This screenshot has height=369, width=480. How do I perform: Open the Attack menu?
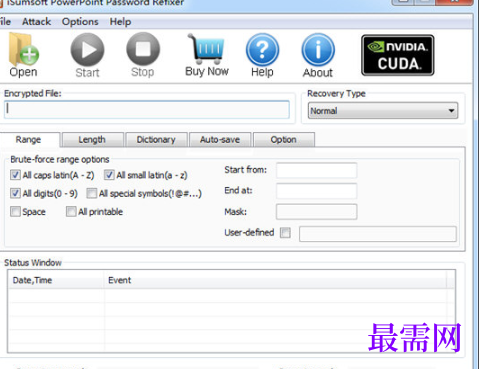click(x=36, y=22)
